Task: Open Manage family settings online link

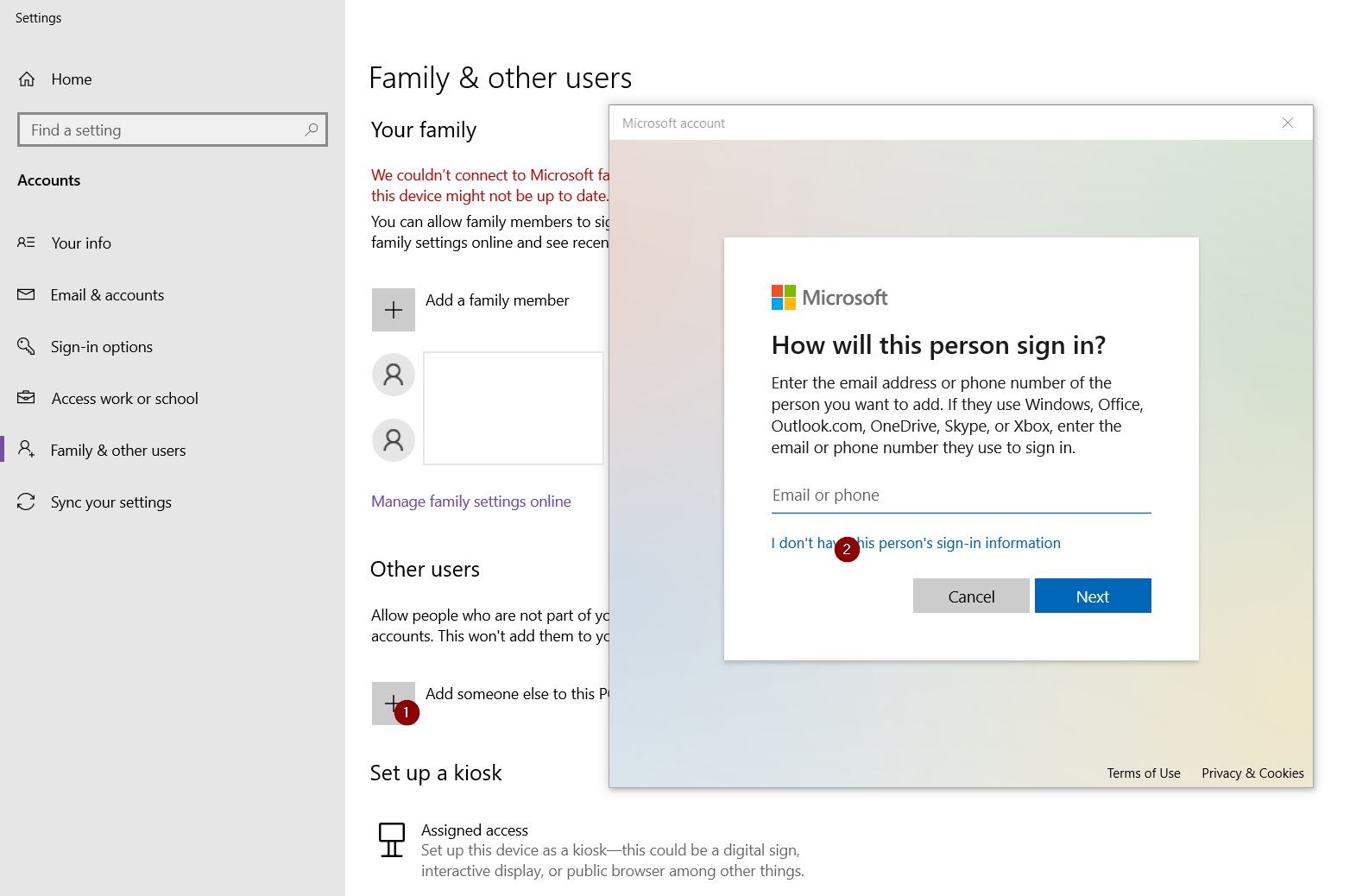Action: (471, 502)
